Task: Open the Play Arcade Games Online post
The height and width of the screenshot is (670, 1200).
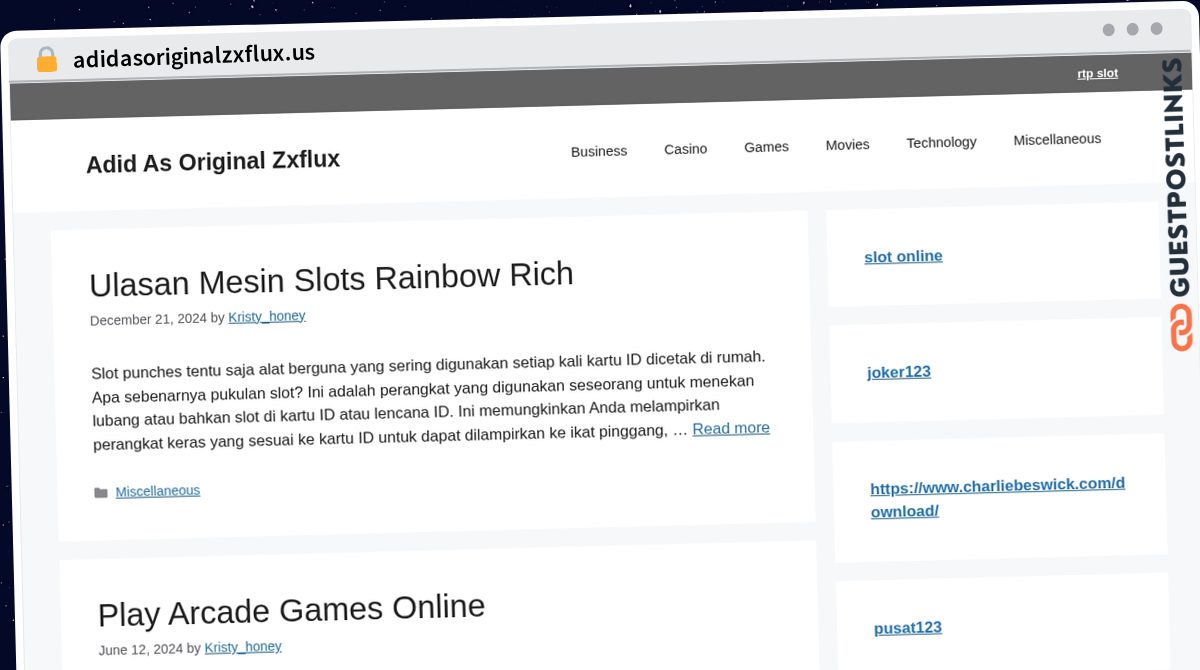Action: (x=292, y=610)
